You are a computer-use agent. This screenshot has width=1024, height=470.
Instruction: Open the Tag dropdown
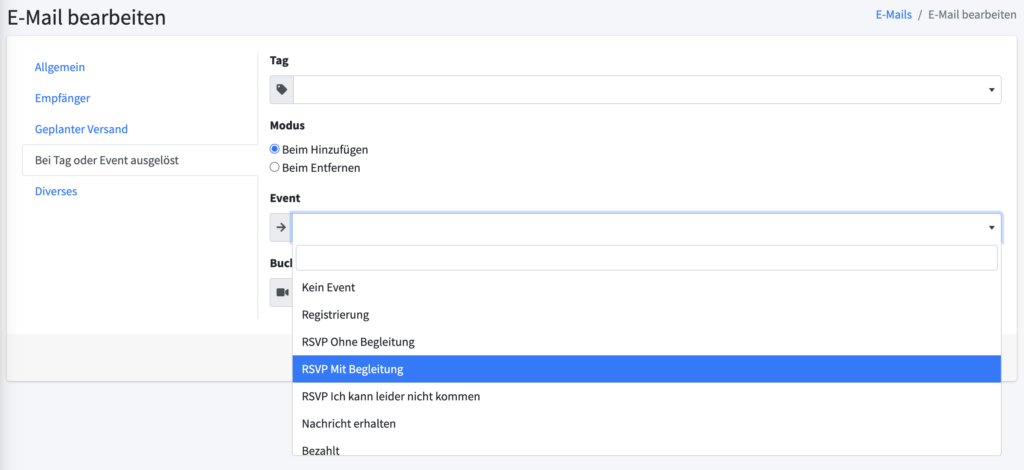point(646,90)
